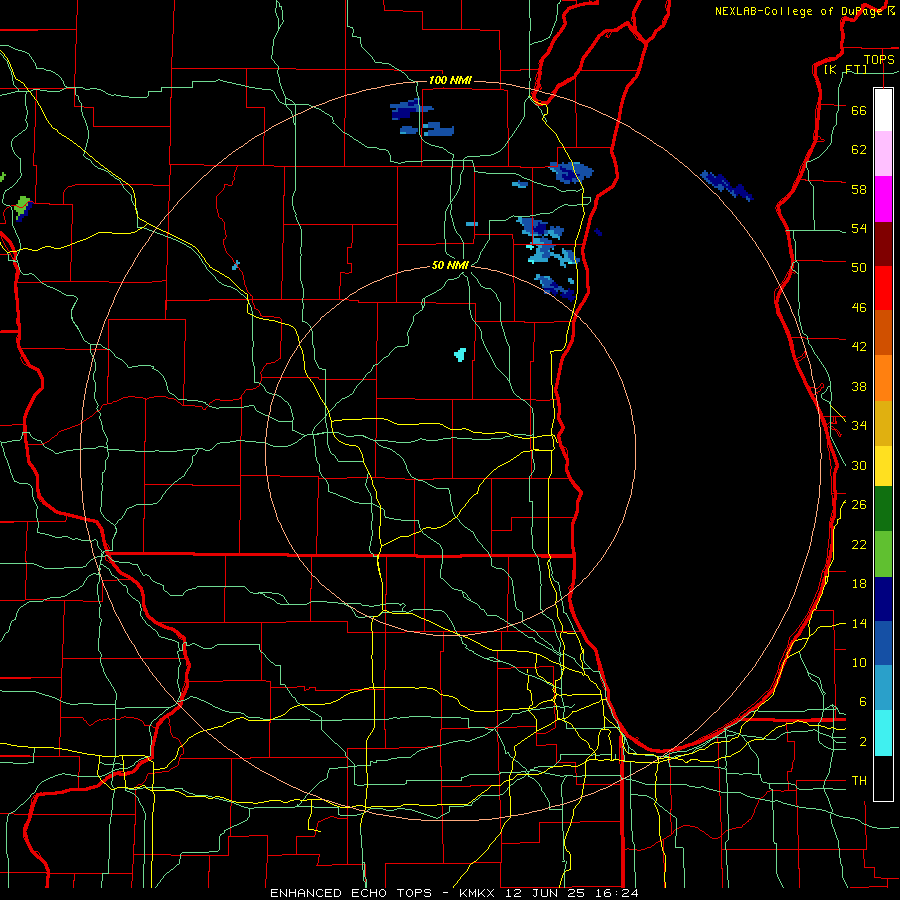
Task: Click the light pink legend swatch
Action: pyautogui.click(x=883, y=153)
